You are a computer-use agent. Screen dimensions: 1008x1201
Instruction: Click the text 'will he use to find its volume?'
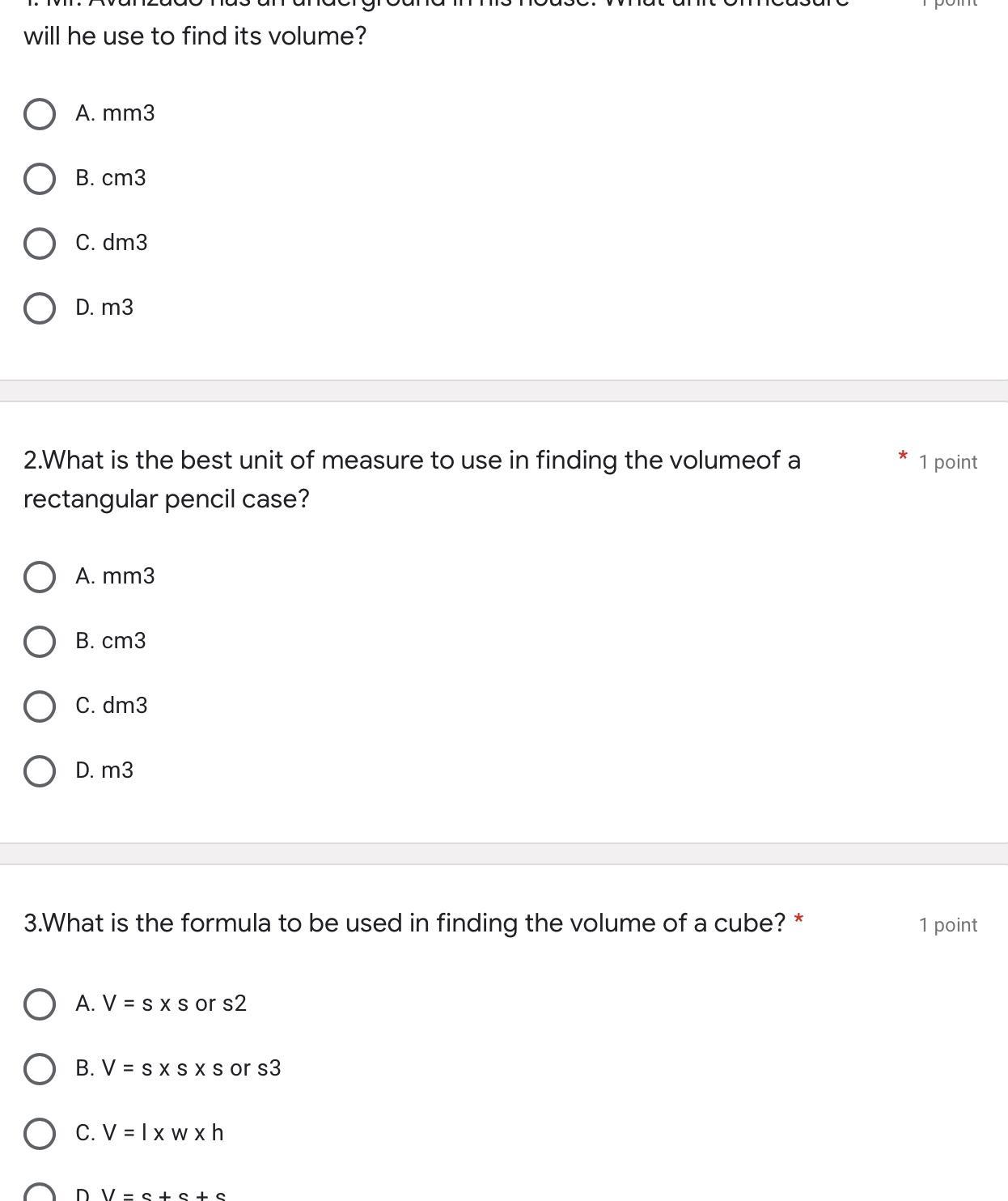(x=195, y=36)
